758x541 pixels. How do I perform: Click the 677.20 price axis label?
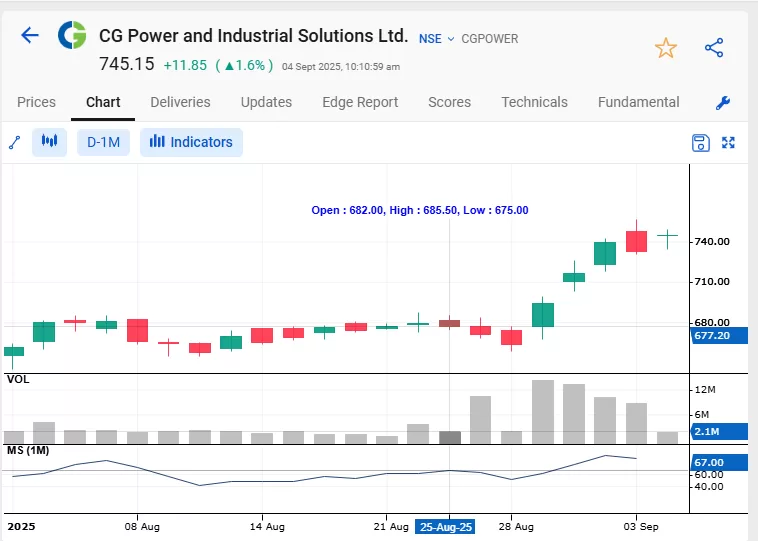pos(719,336)
